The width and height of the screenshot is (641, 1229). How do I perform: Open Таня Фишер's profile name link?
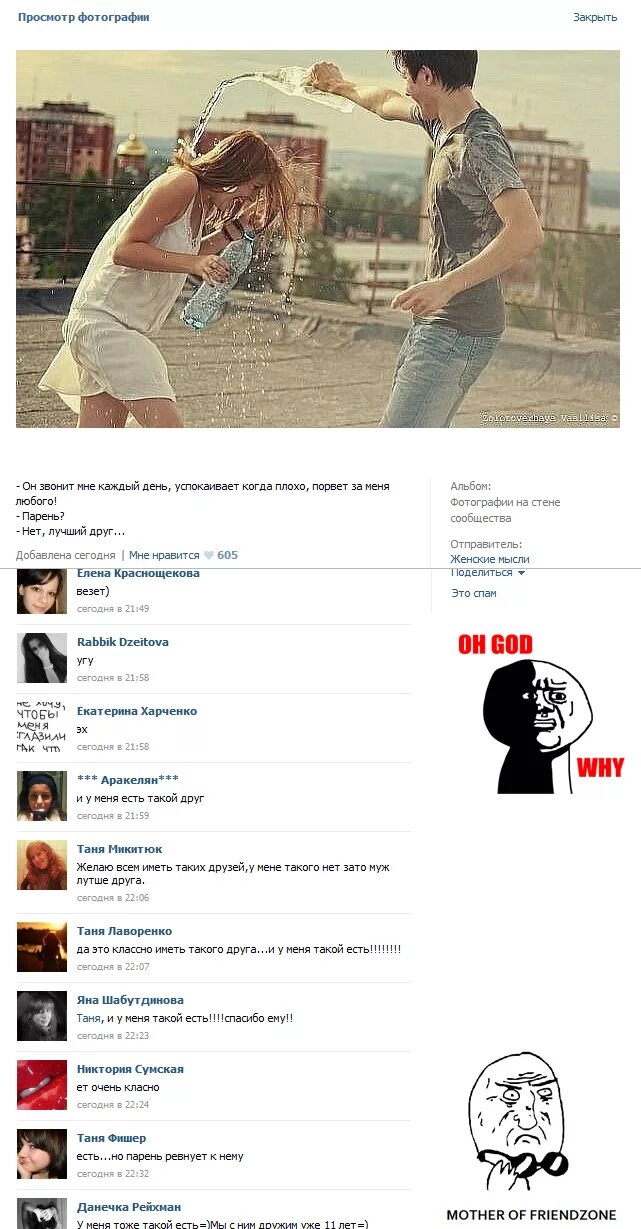[111, 1138]
